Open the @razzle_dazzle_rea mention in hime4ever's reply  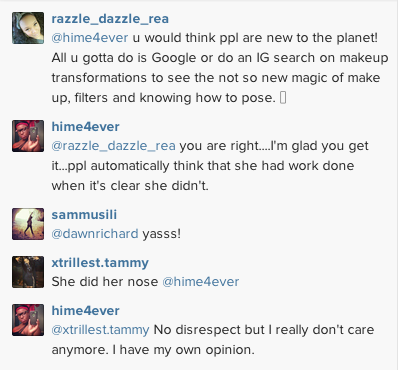[113, 146]
